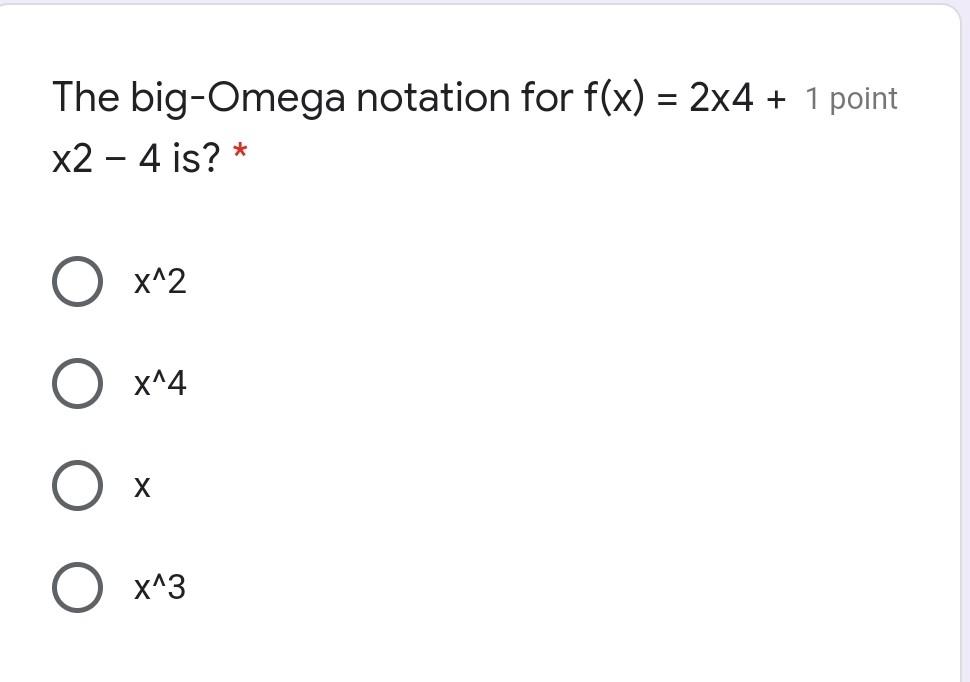Pick the first answer option circle
Viewport: 970px width, 682px height.
77,281
